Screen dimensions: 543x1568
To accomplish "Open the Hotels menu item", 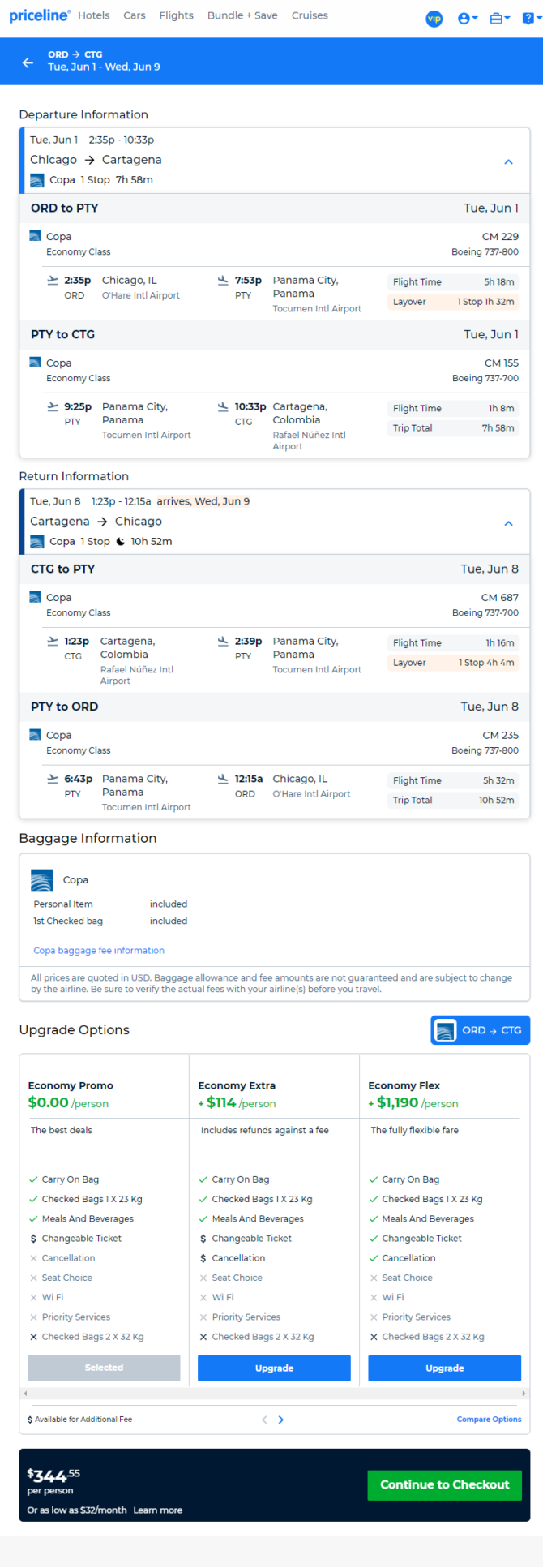I will [94, 15].
